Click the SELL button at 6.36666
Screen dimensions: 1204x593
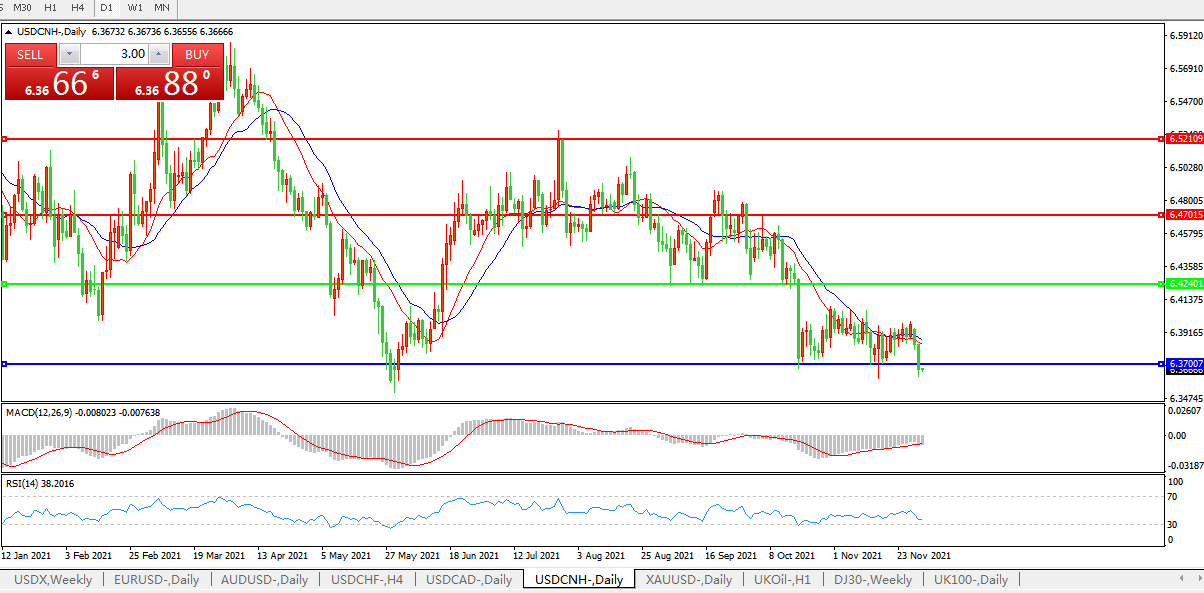click(x=30, y=54)
